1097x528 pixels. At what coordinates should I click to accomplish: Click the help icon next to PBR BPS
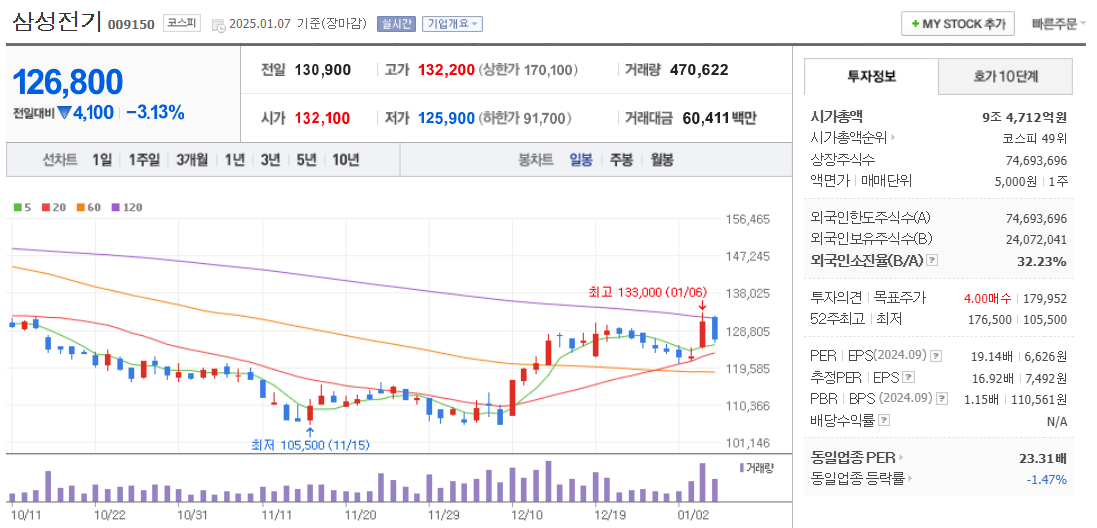[x=942, y=399]
